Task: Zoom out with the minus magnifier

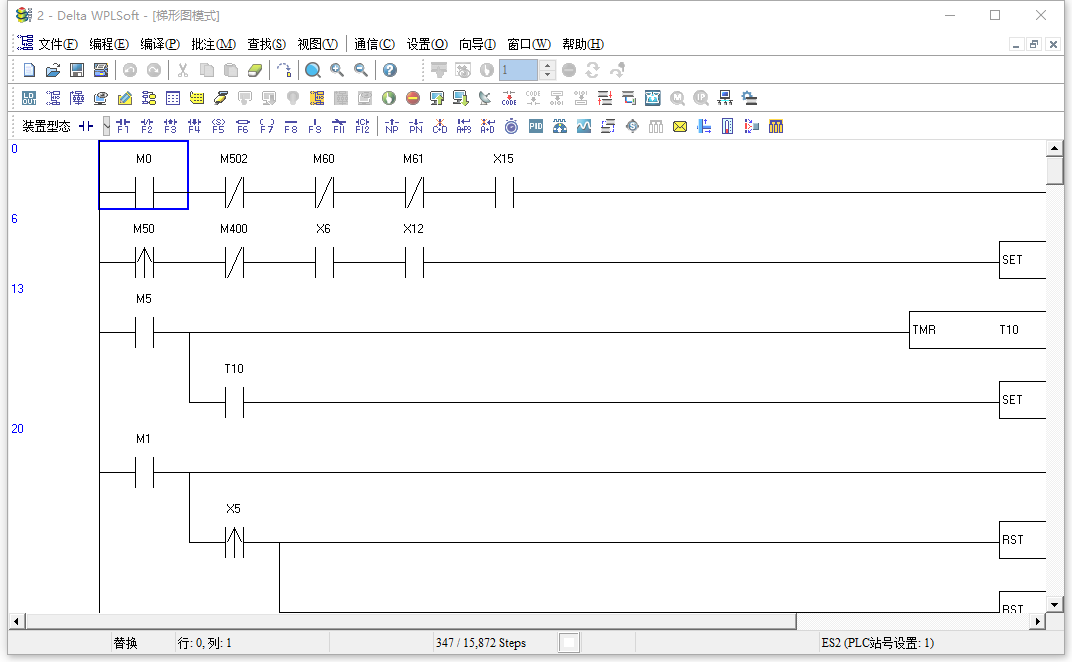Action: (361, 70)
